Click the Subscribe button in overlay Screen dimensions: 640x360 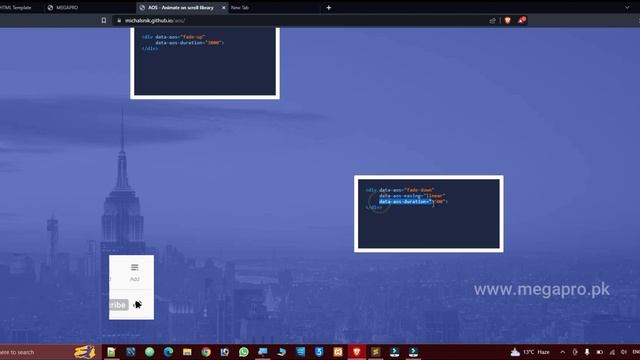tap(118, 305)
